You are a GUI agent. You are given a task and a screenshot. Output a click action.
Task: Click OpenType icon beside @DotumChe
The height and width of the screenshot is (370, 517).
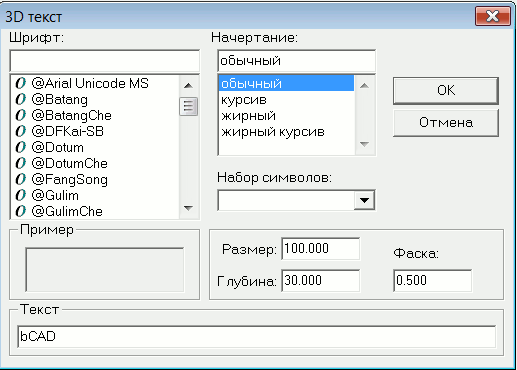21,163
